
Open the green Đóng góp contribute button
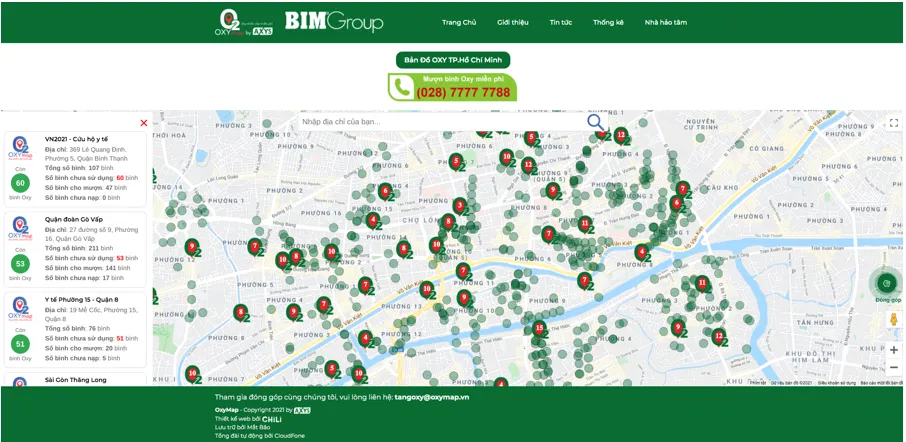click(887, 284)
